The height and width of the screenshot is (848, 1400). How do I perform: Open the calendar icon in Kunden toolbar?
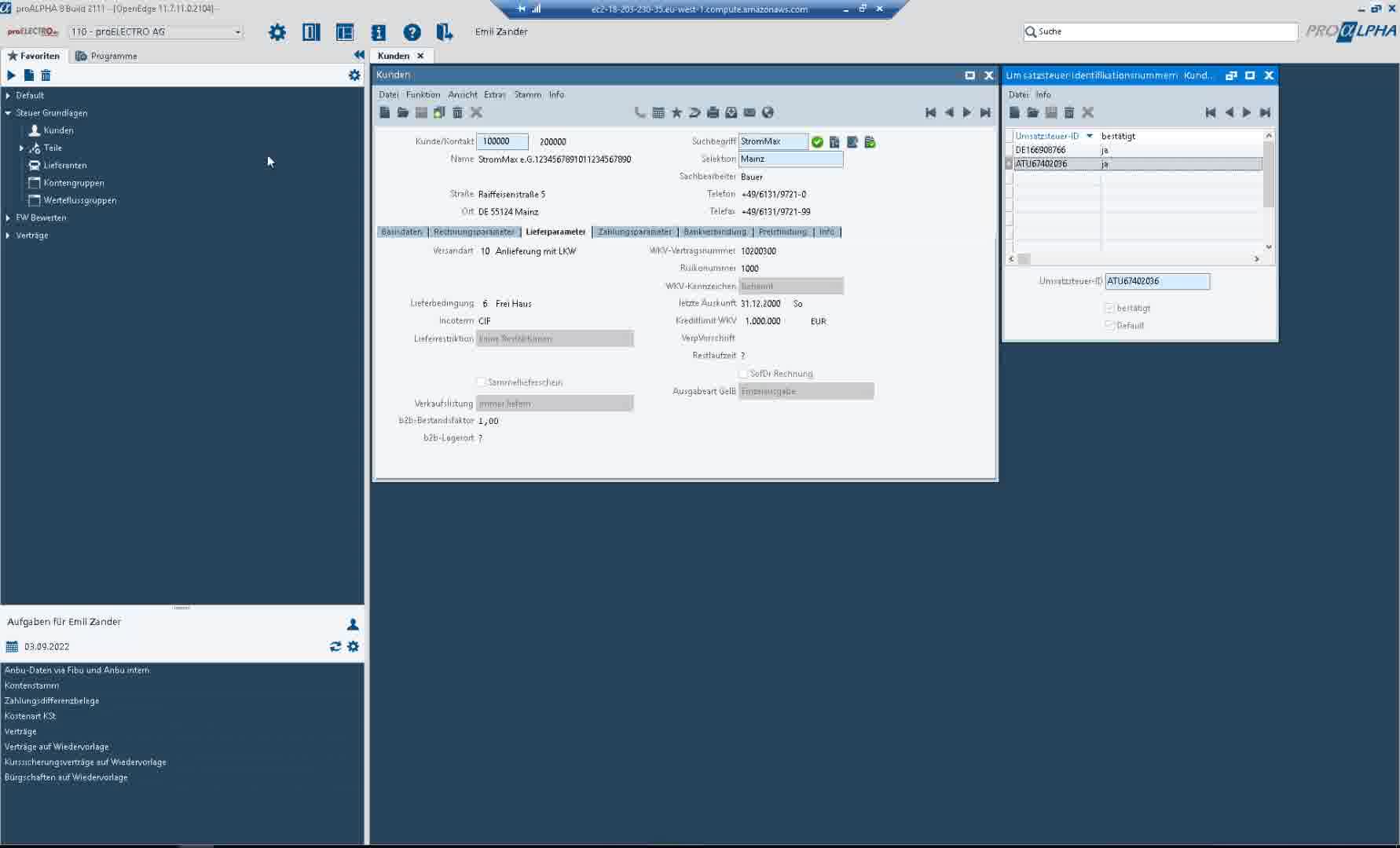click(x=658, y=112)
